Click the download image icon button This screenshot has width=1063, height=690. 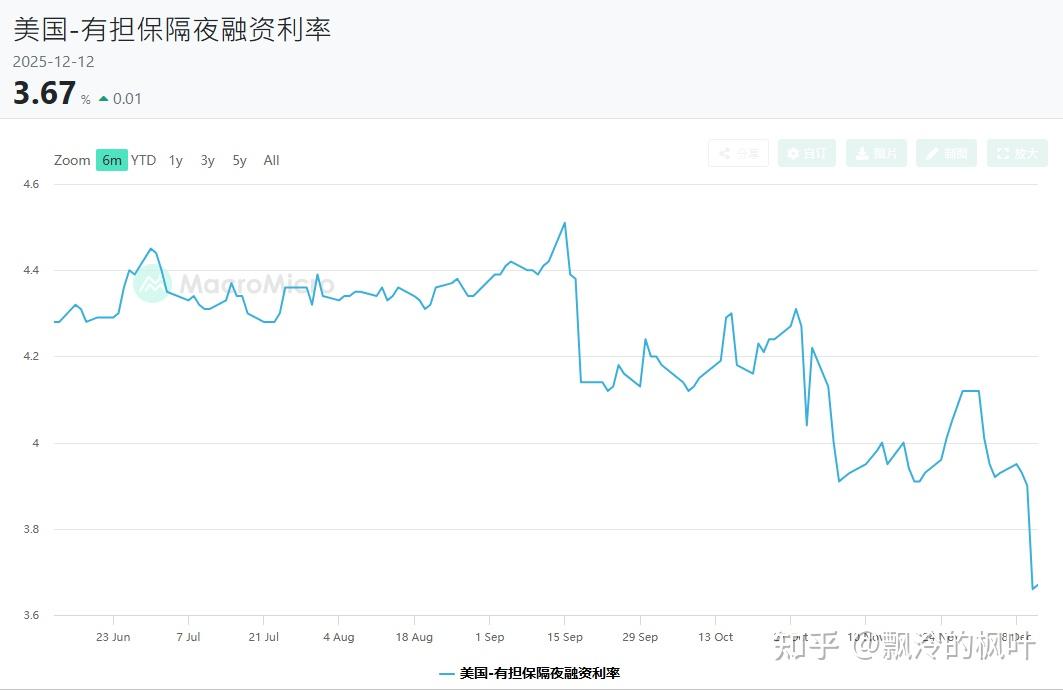coord(876,153)
